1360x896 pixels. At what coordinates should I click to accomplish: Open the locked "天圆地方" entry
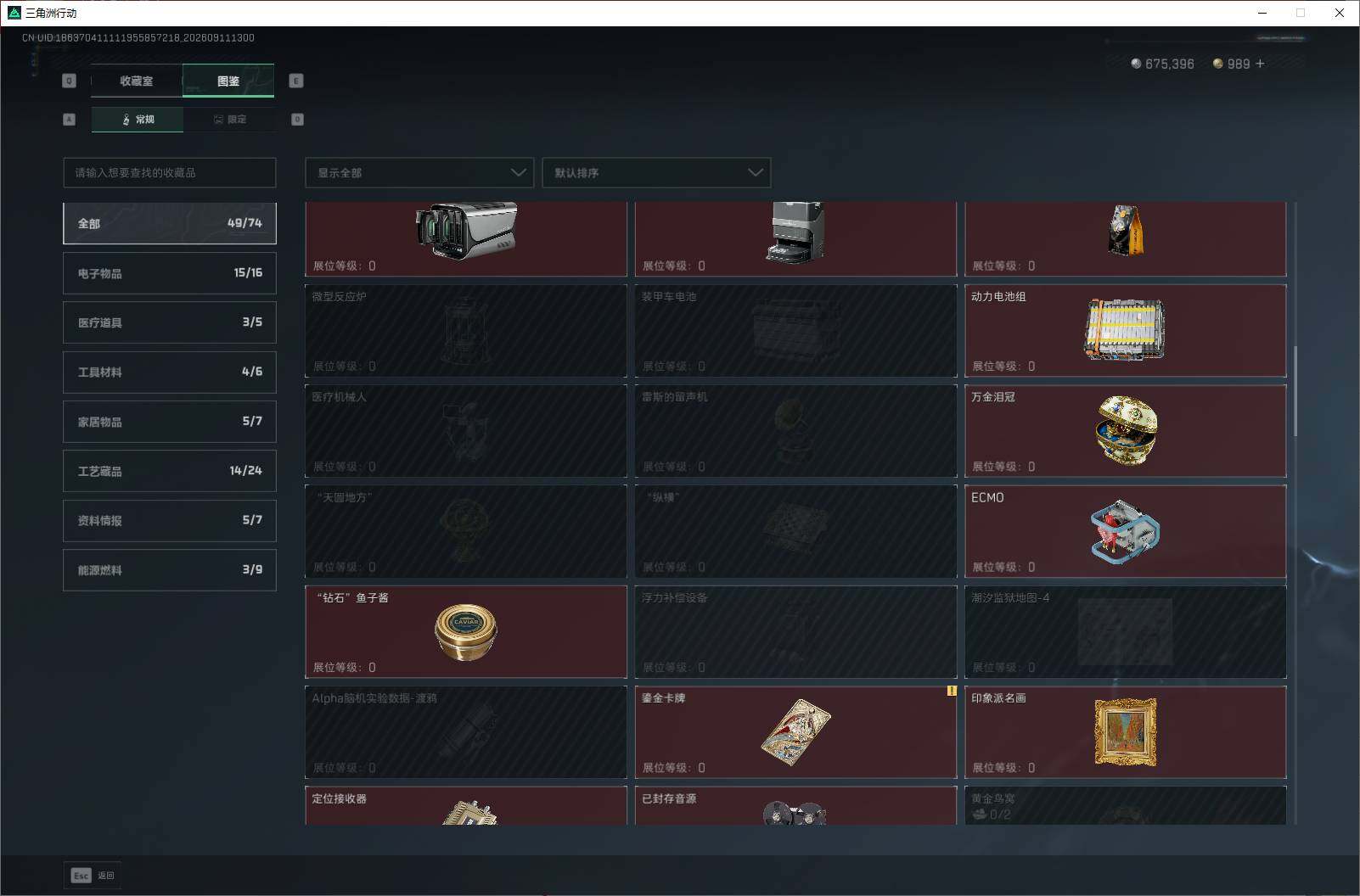click(466, 531)
